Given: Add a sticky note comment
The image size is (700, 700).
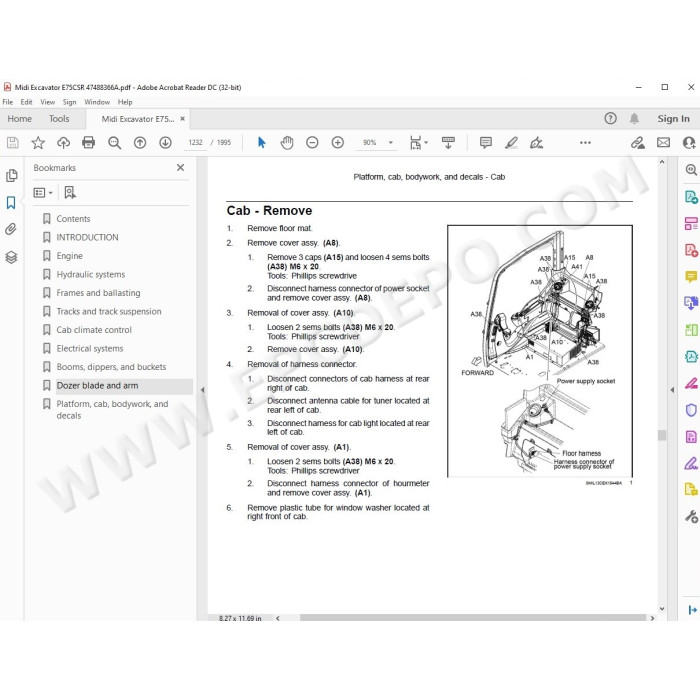Looking at the screenshot, I should coord(486,143).
